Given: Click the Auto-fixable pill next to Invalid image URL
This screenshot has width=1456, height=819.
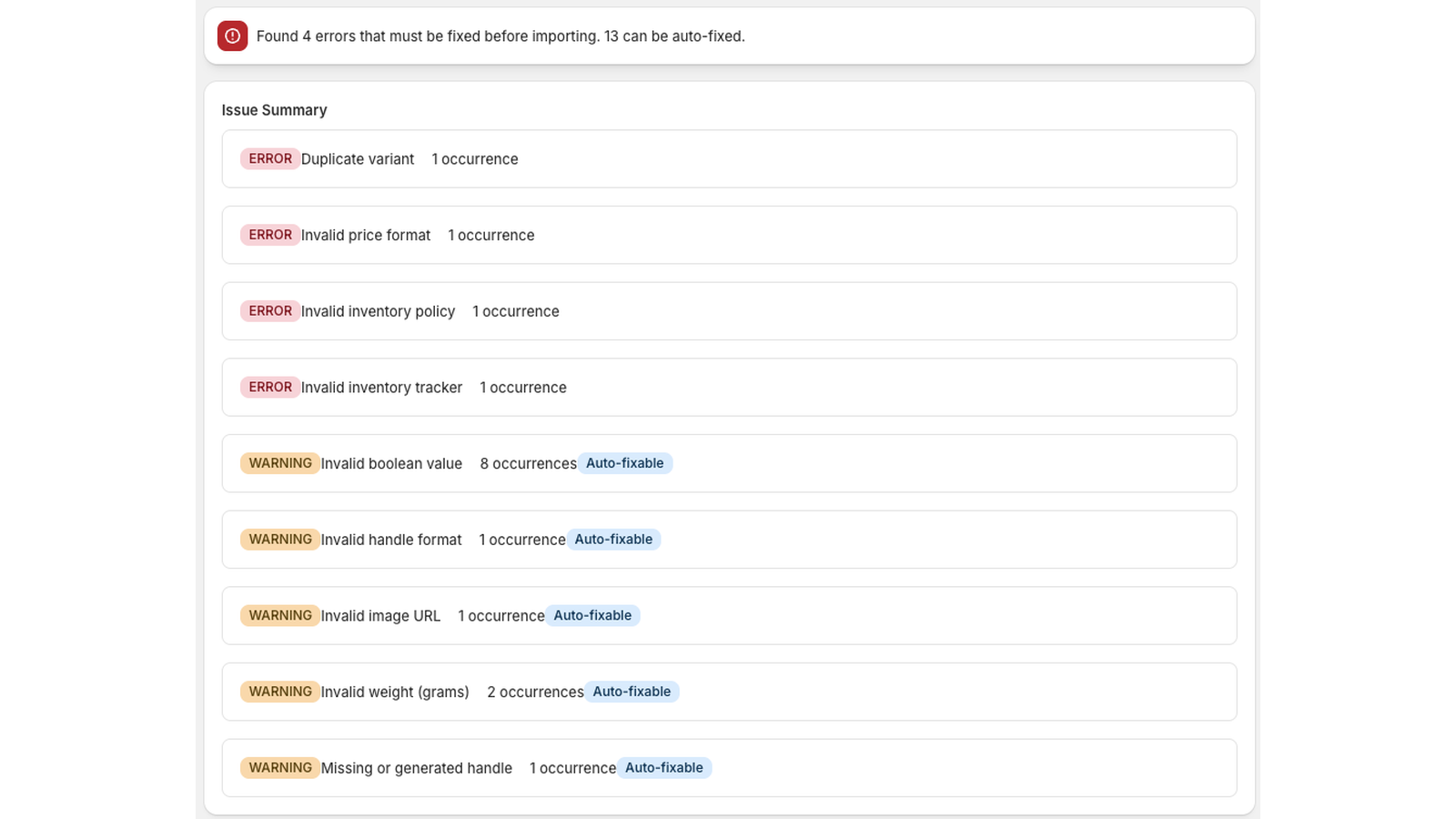Looking at the screenshot, I should click(x=593, y=615).
